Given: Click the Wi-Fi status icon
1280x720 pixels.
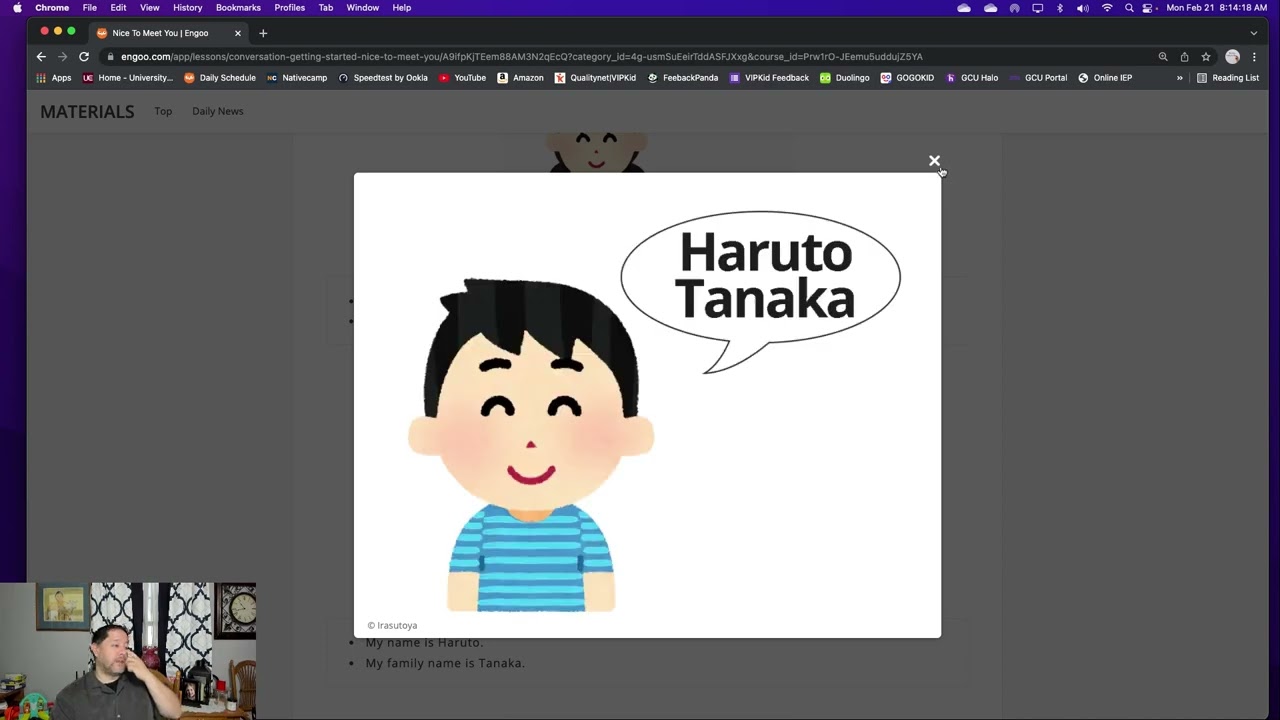Looking at the screenshot, I should click(1107, 8).
